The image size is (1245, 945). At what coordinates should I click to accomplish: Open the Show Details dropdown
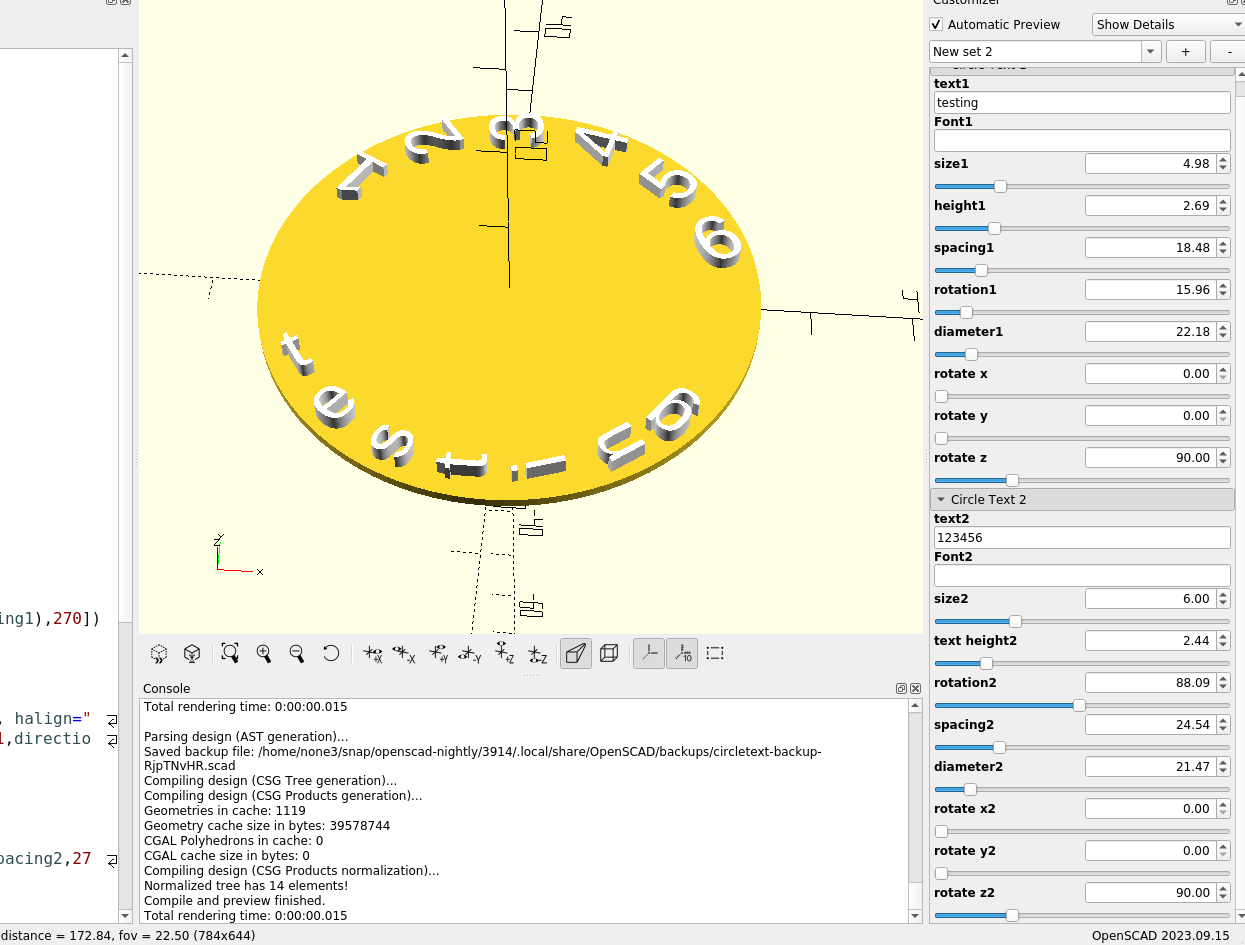click(1166, 24)
